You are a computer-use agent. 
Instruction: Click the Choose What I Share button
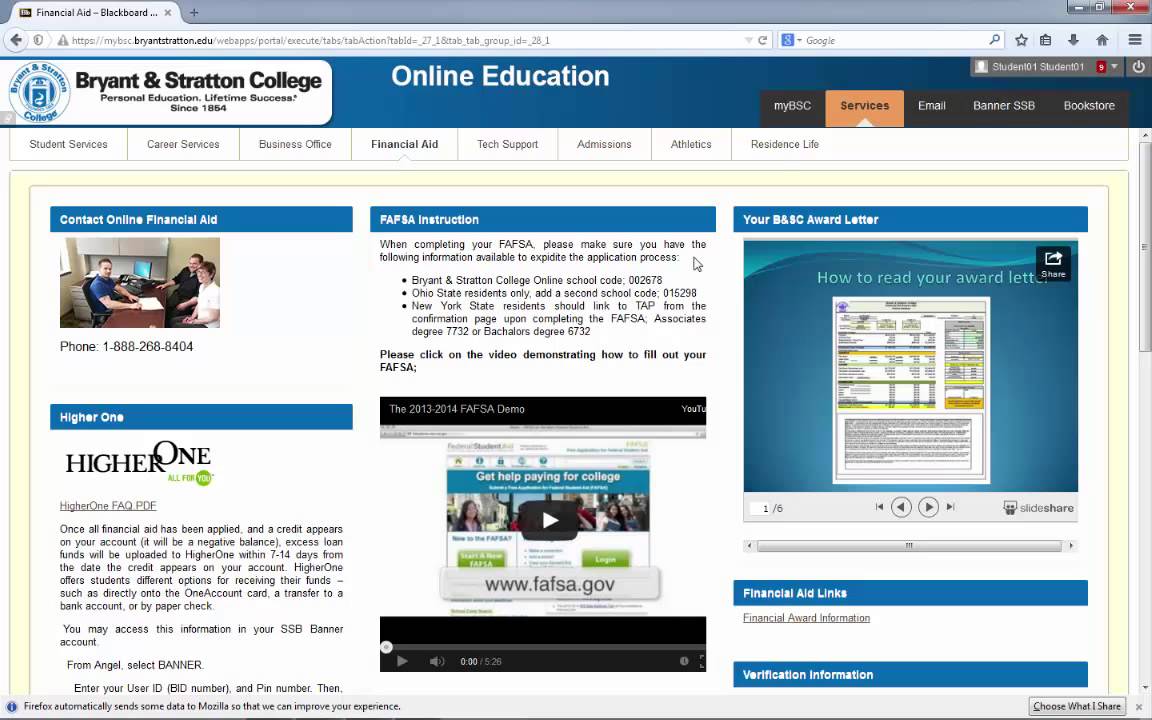point(1077,706)
